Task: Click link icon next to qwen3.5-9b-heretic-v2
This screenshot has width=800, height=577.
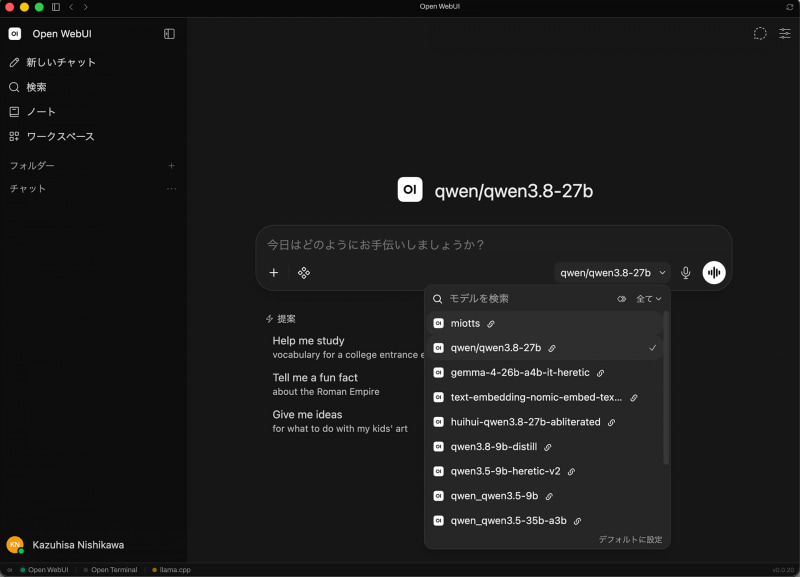Action: [x=571, y=472]
